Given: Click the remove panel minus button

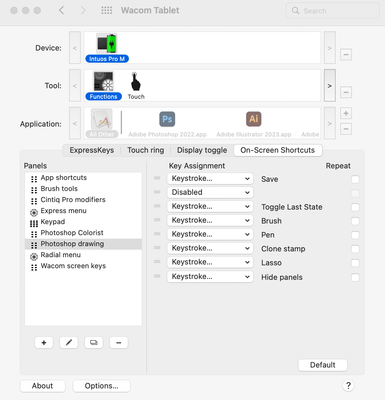Looking at the screenshot, I should pyautogui.click(x=119, y=343).
